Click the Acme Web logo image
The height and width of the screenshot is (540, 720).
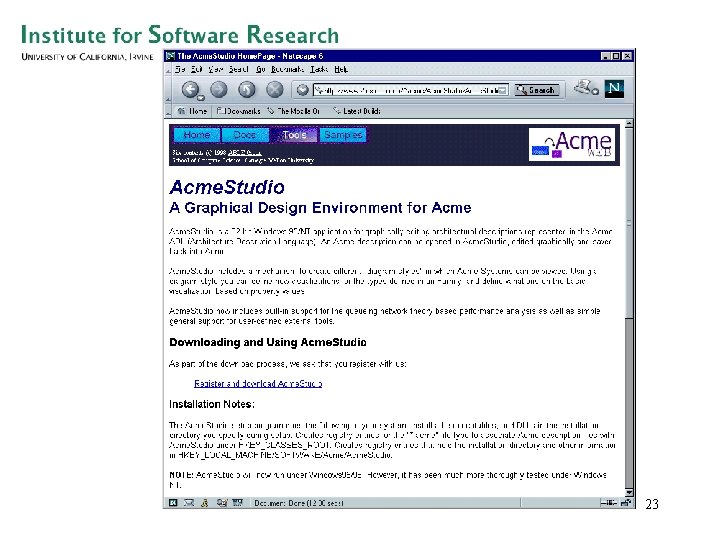pos(572,144)
